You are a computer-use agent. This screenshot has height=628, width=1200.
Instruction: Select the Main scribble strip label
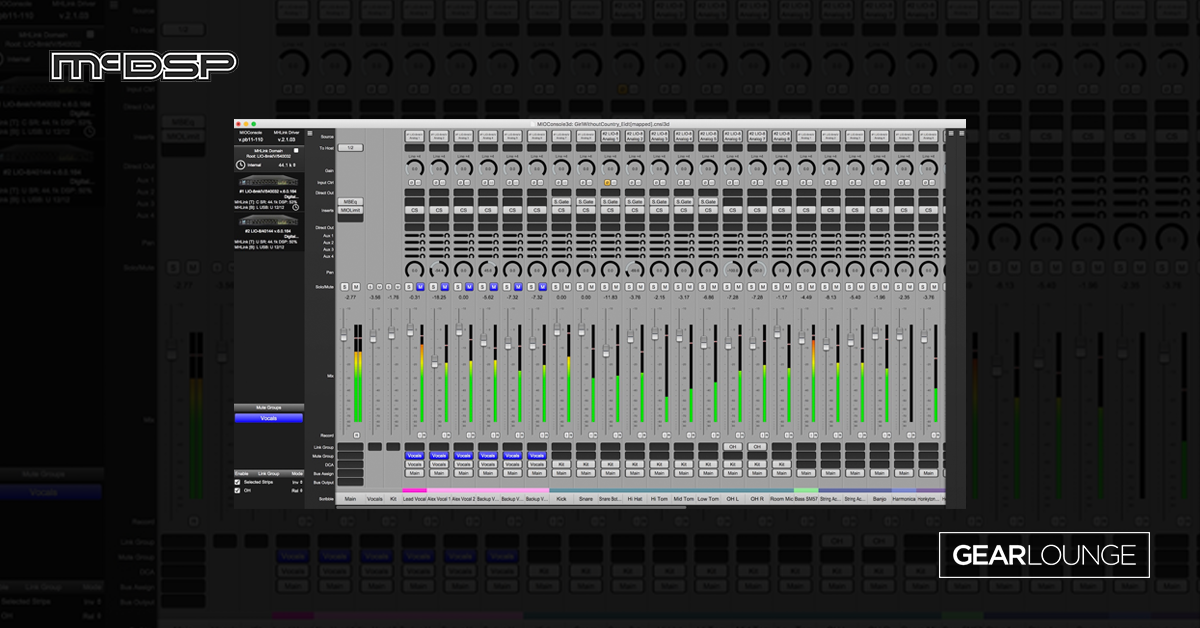pyautogui.click(x=350, y=499)
